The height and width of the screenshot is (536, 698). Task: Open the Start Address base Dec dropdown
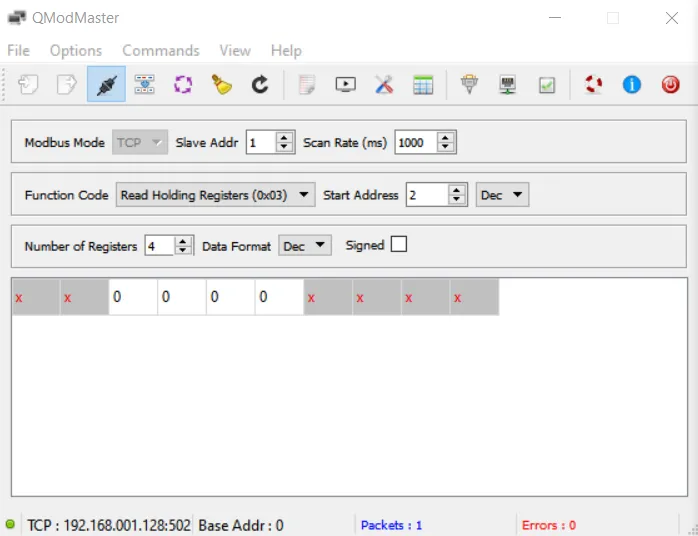click(x=502, y=195)
